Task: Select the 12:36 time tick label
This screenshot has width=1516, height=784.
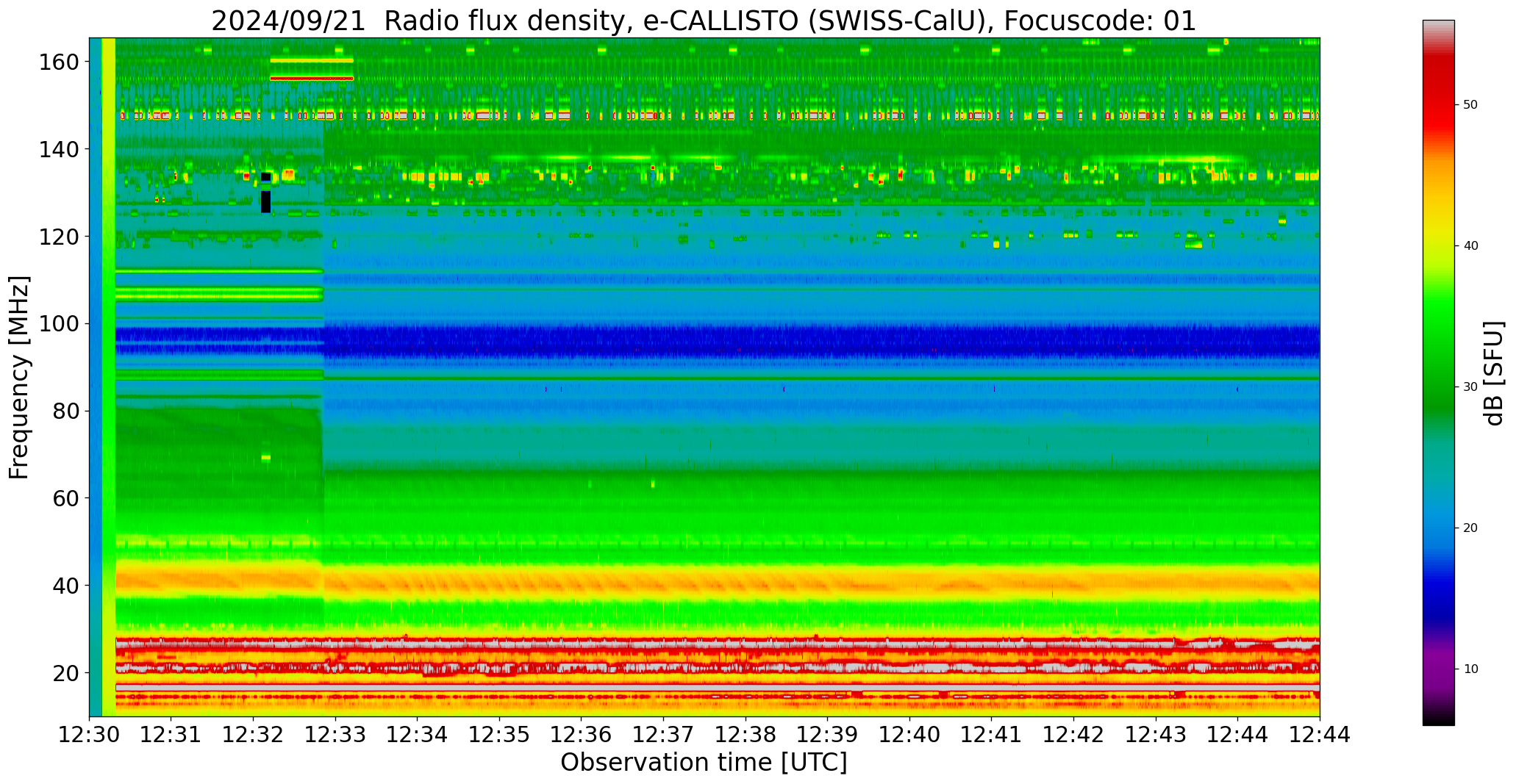Action: 582,735
